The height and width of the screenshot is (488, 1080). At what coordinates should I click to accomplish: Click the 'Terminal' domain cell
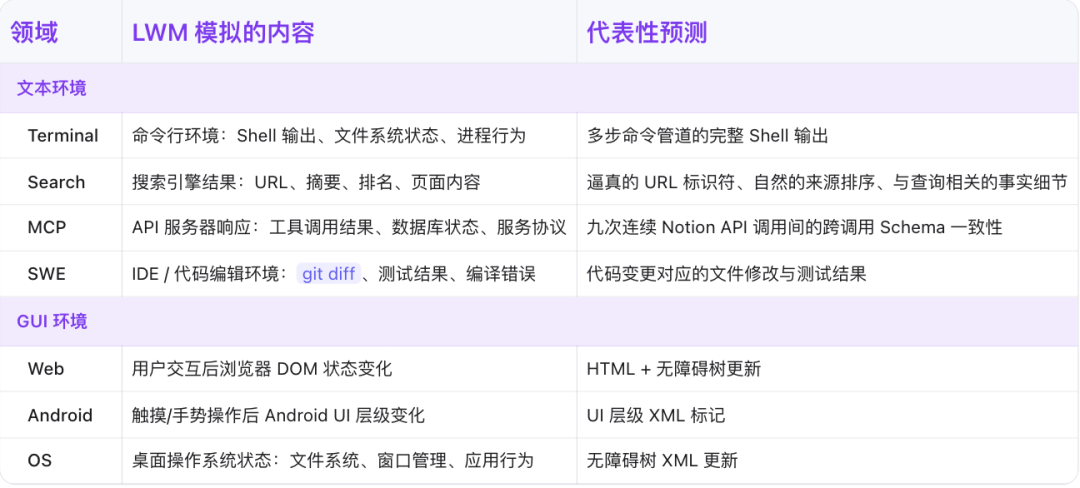63,136
